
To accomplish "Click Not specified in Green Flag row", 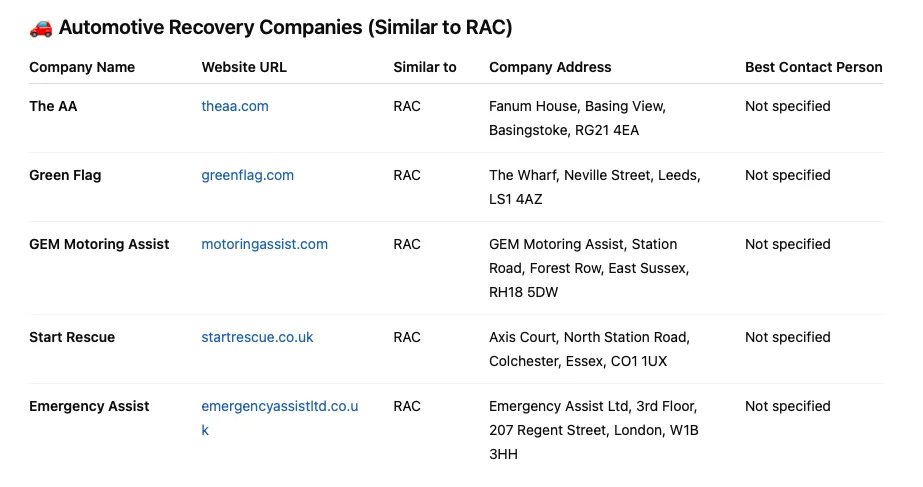I will (x=788, y=175).
